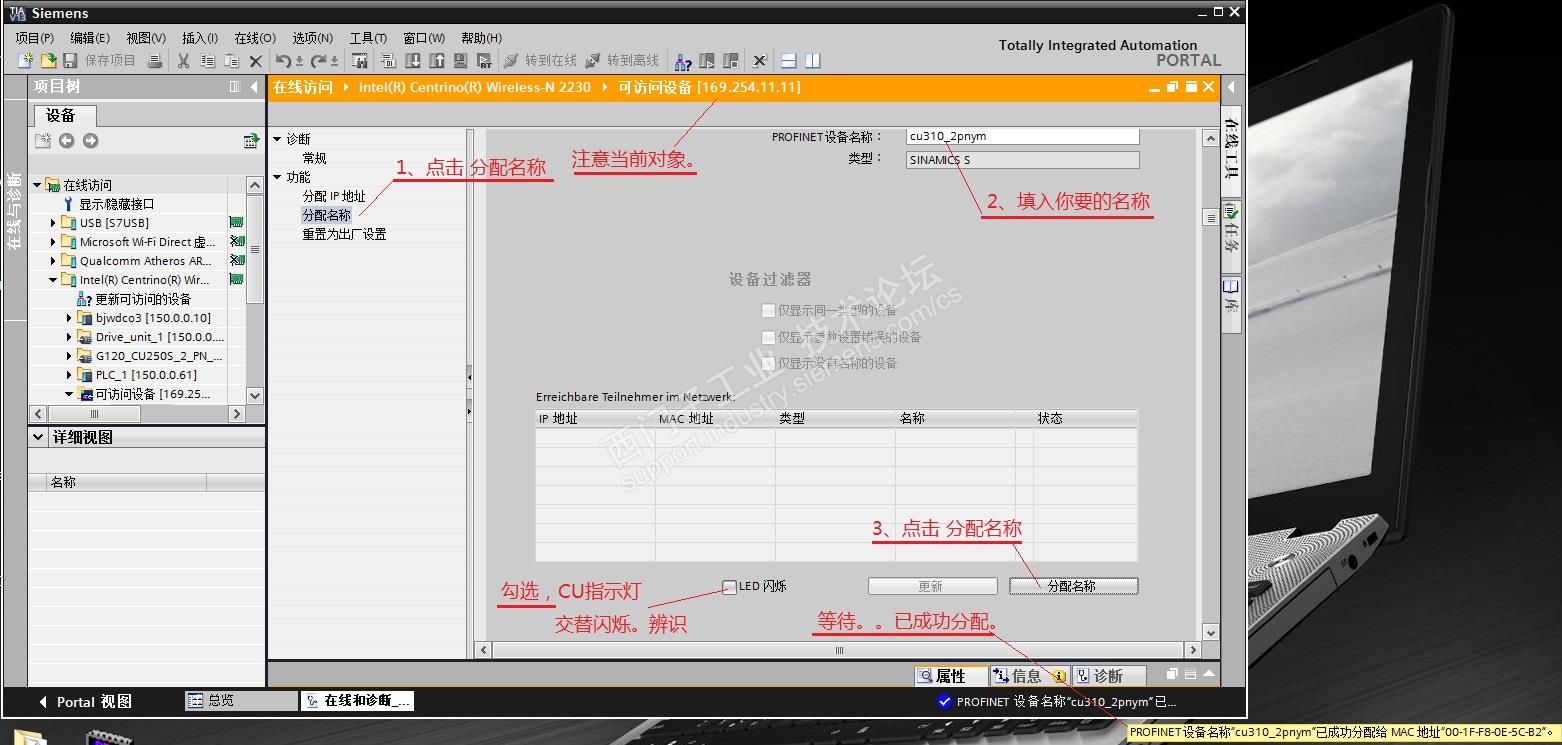Enable the LED 闪烁 checkbox

(730, 587)
